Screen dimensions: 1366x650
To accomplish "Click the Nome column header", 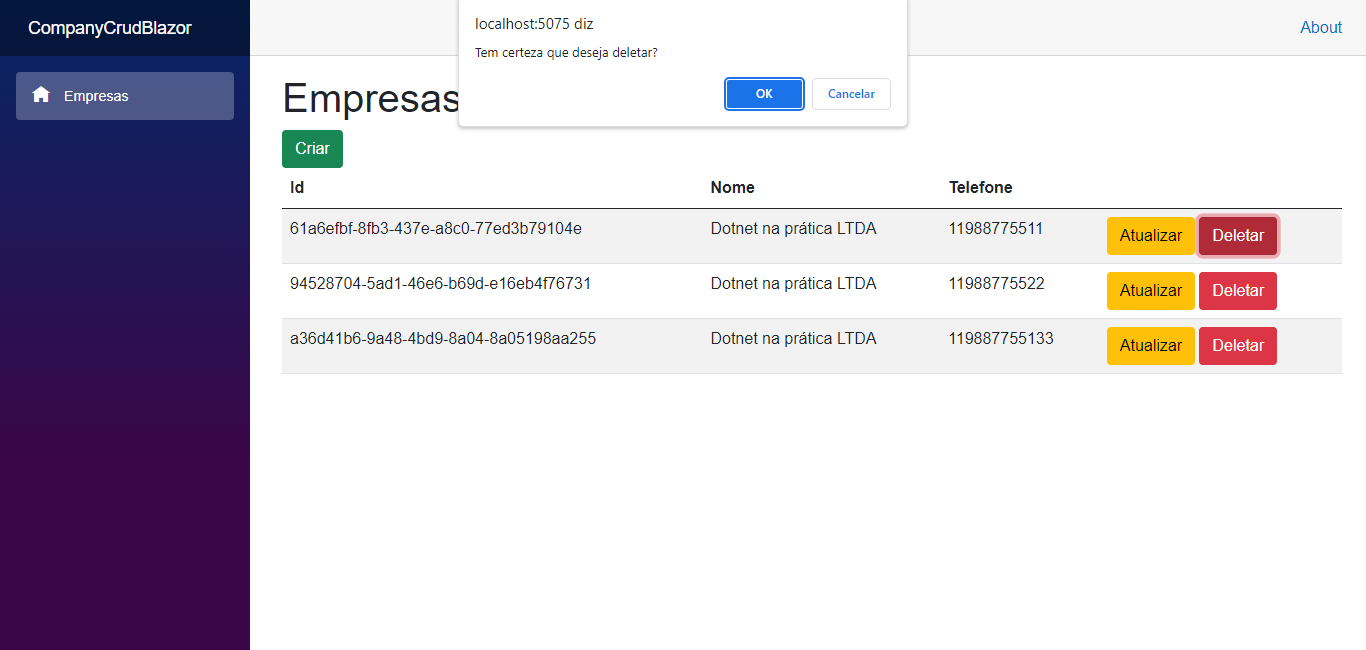I will (x=732, y=187).
